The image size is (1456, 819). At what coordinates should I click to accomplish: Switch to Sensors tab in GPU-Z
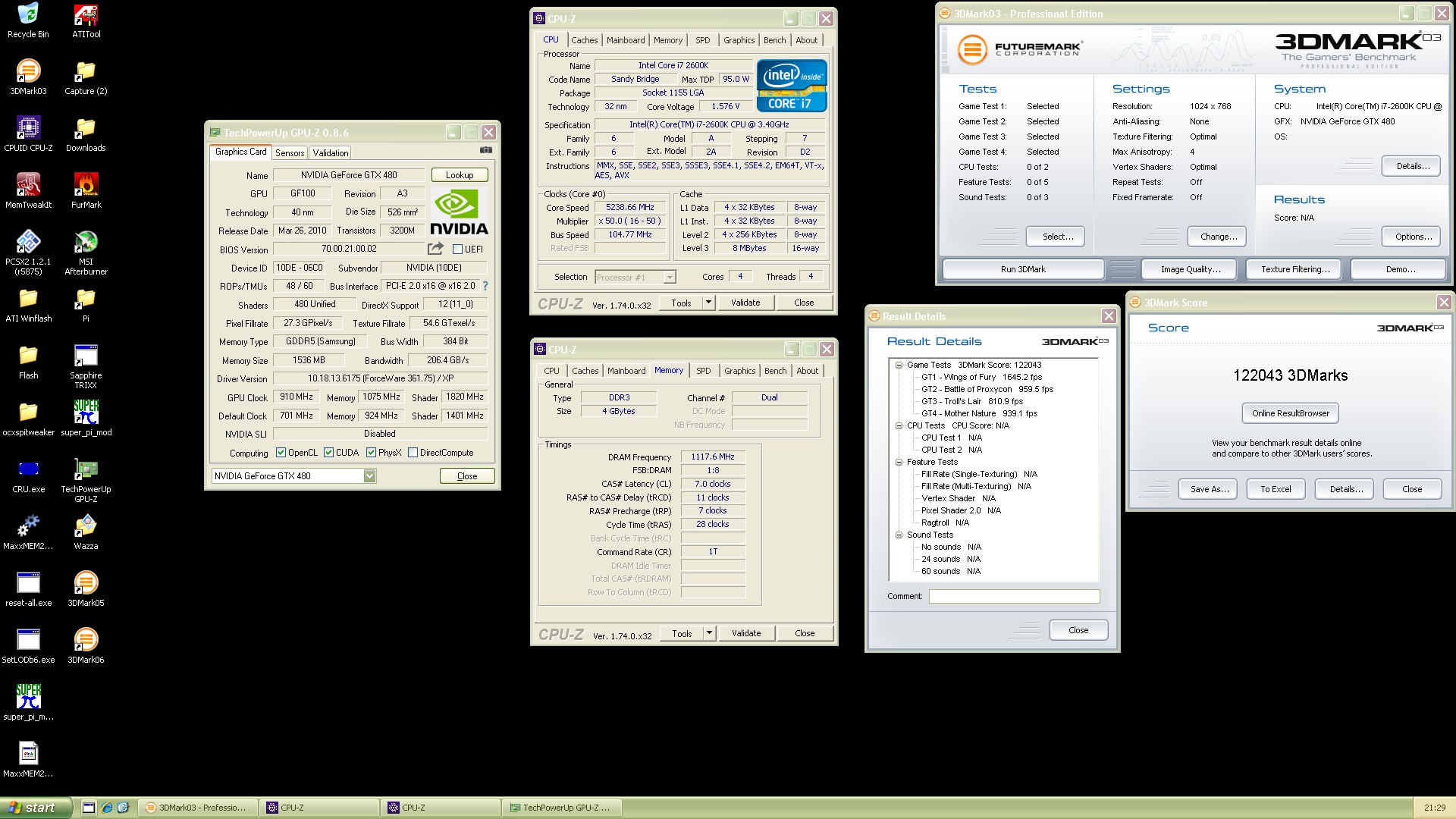click(x=290, y=152)
